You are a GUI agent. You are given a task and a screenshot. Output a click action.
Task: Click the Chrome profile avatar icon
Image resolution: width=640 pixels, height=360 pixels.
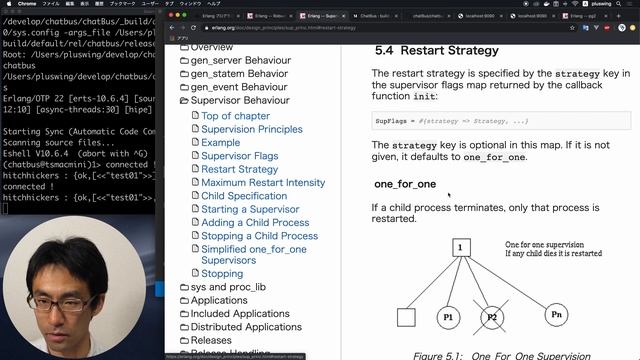click(622, 28)
